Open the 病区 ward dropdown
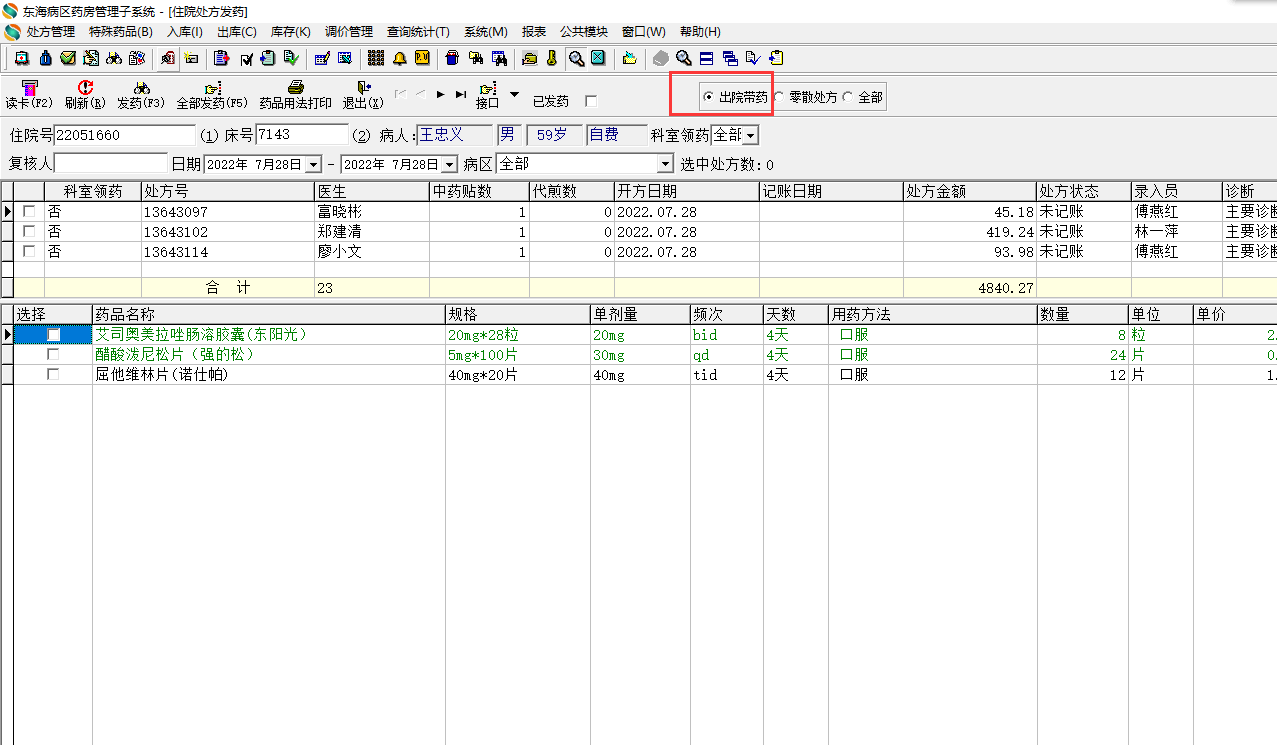 click(x=666, y=164)
